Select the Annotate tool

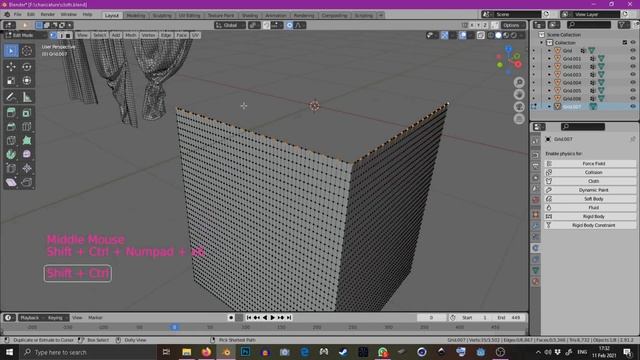click(11, 97)
